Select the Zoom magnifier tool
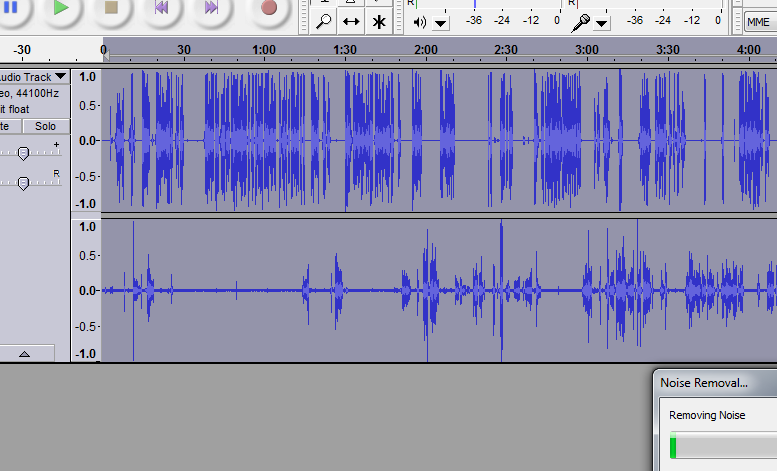 click(x=323, y=22)
